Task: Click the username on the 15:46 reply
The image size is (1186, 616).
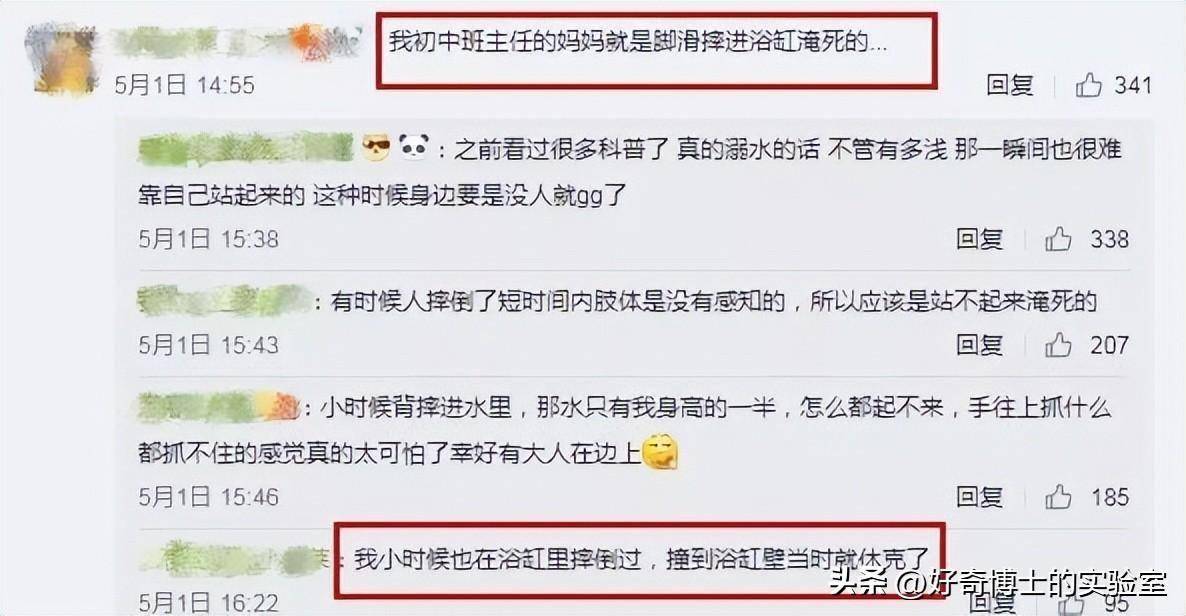Action: 218,408
